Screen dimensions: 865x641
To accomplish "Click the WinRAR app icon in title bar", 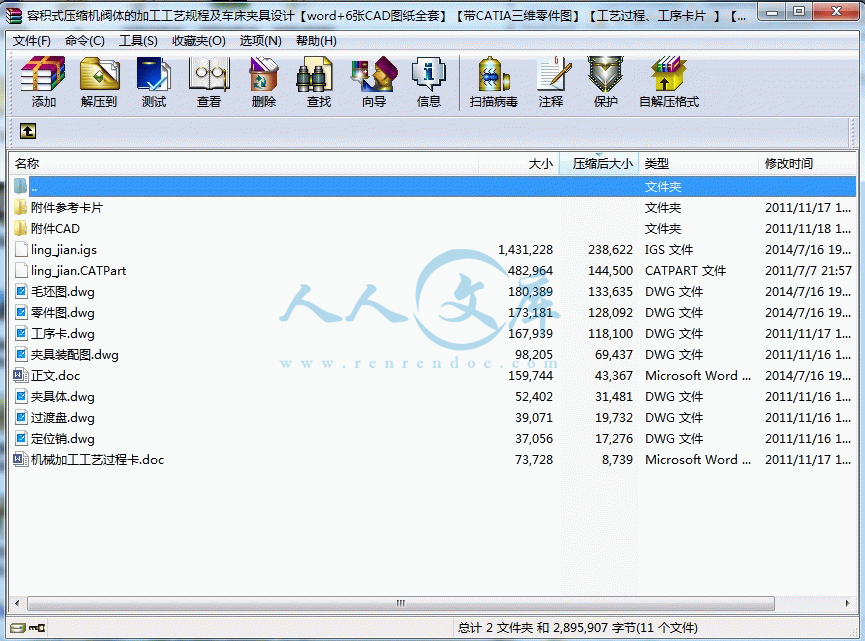I will [x=13, y=14].
